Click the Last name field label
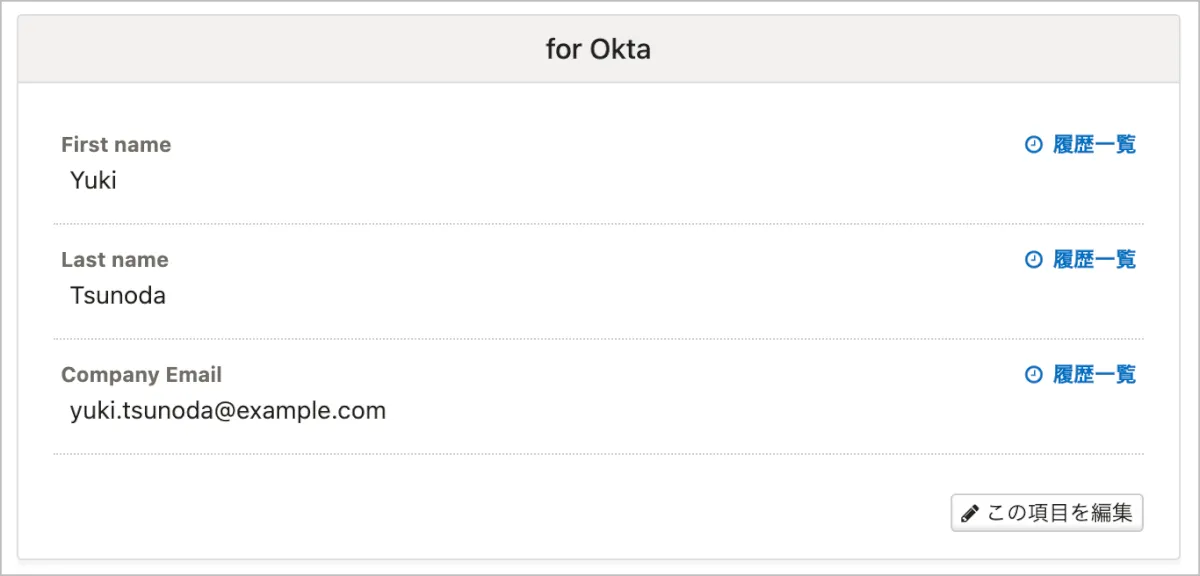The image size is (1200, 576). (x=115, y=260)
